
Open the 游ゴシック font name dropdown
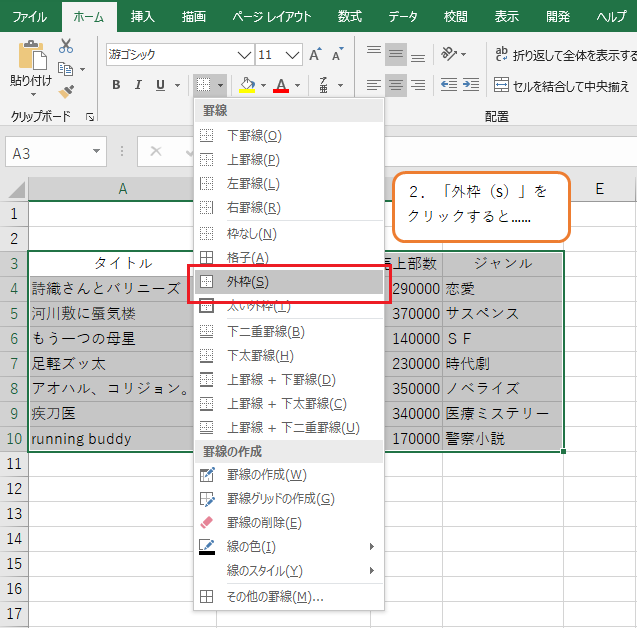point(244,55)
